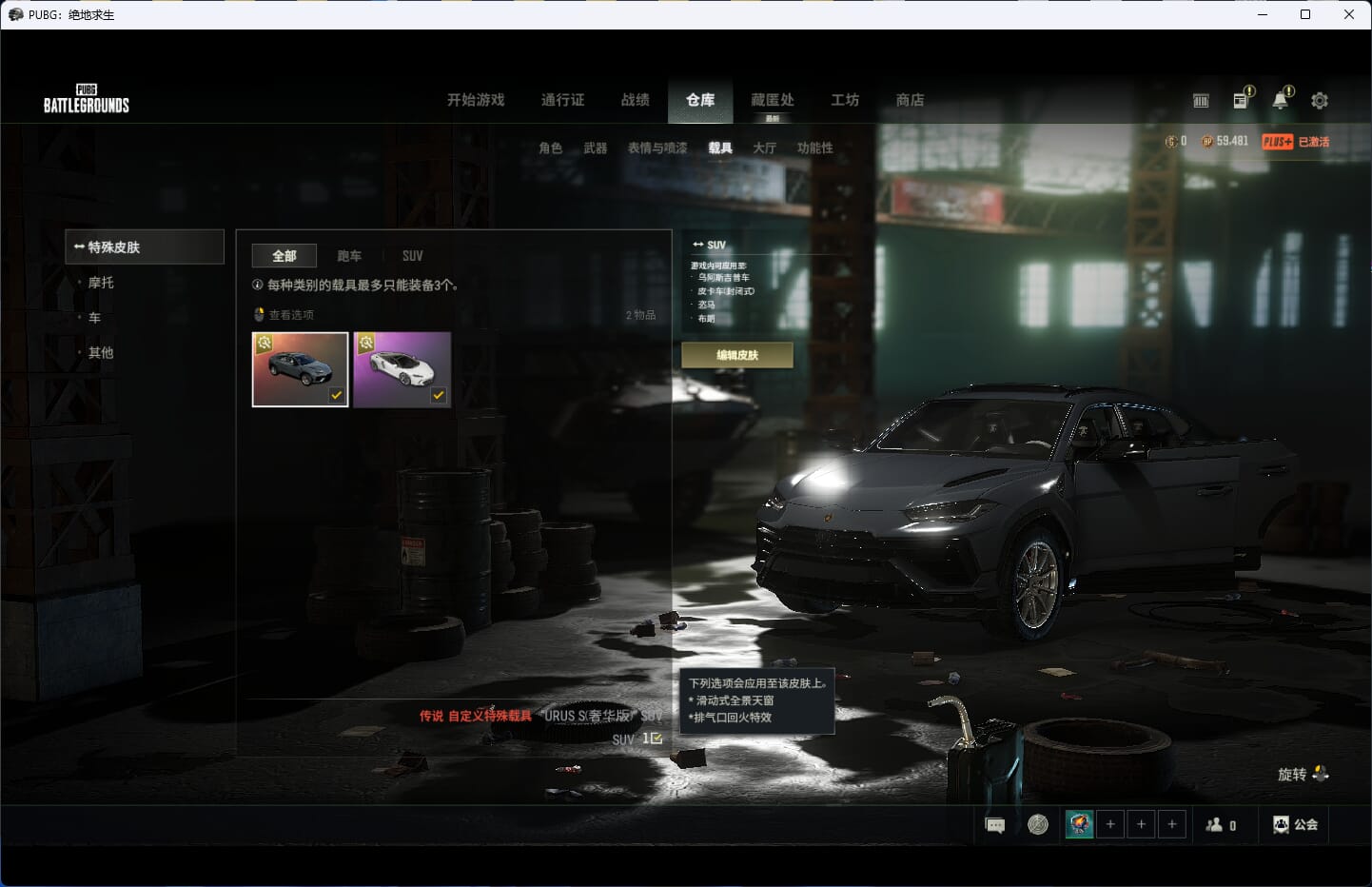Switch to 表情与喷漆 sub-tab
Image resolution: width=1372 pixels, height=887 pixels.
coord(657,148)
